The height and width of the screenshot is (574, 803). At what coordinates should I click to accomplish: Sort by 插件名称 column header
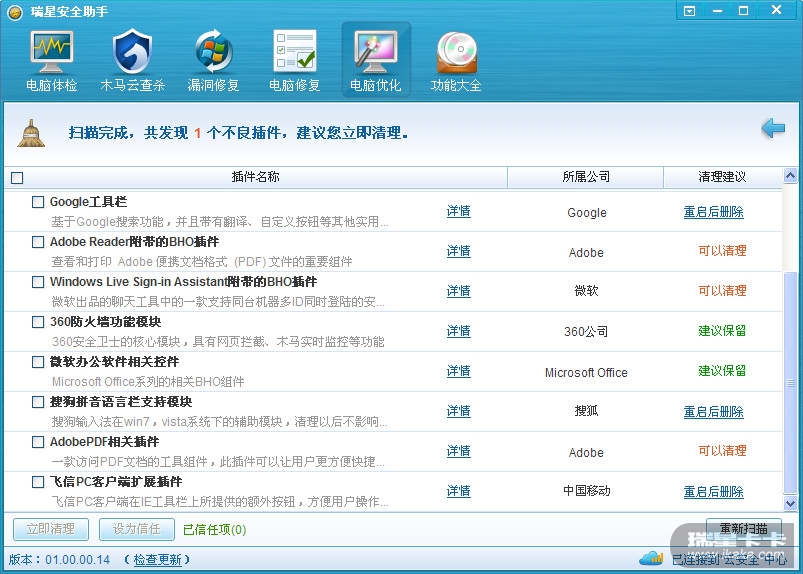click(256, 177)
